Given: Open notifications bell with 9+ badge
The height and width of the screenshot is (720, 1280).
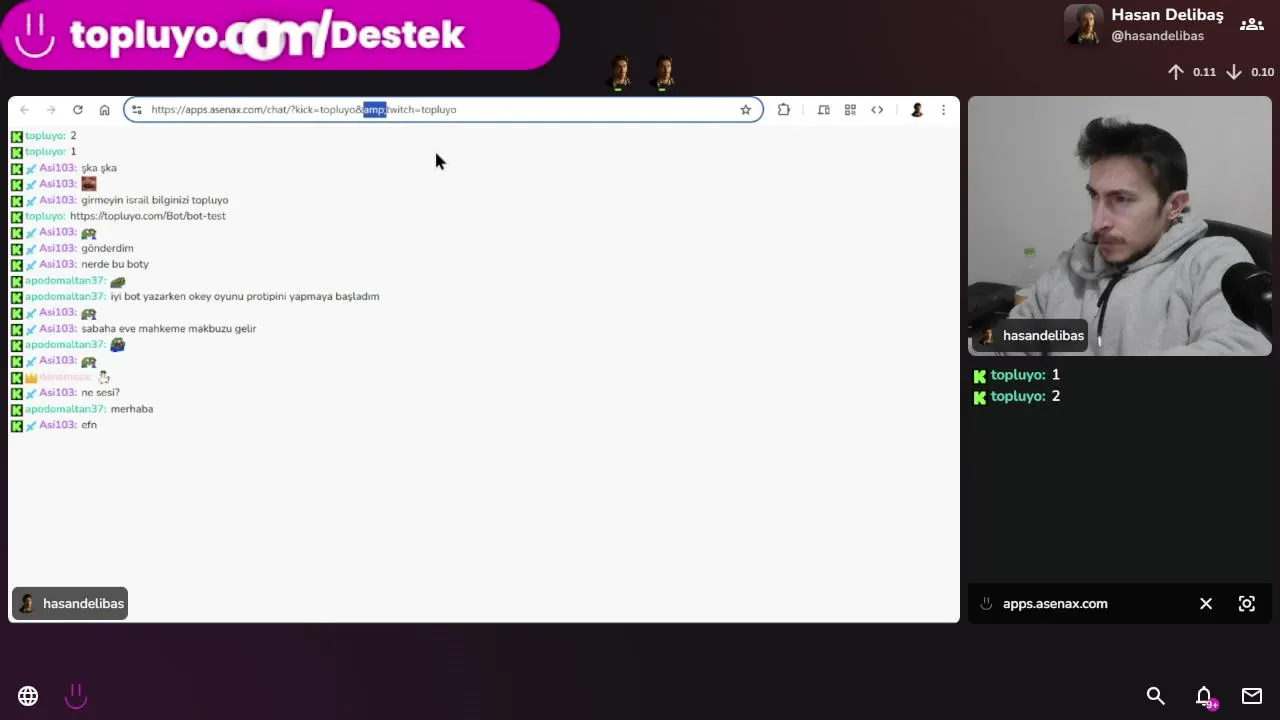Looking at the screenshot, I should [1205, 696].
